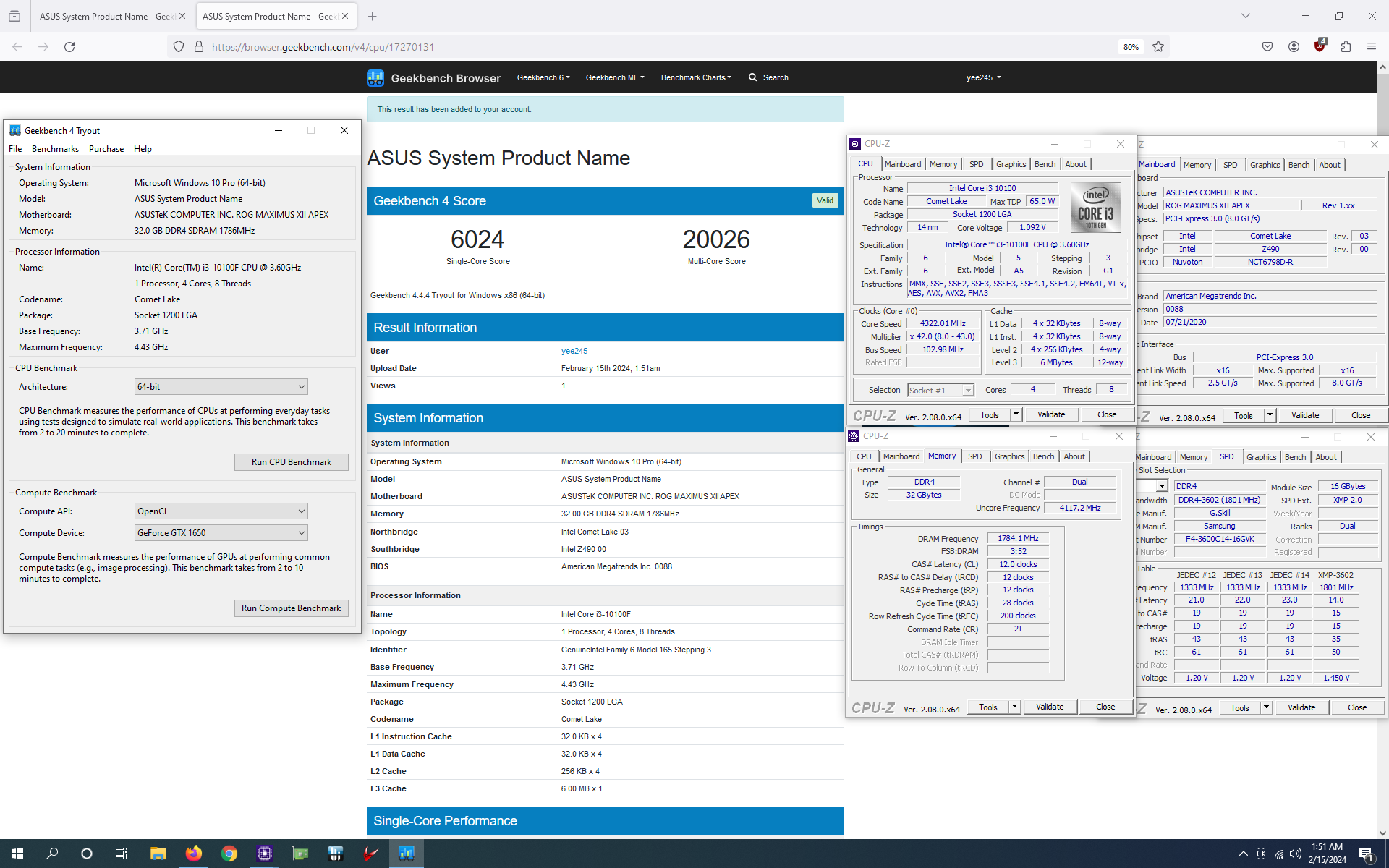Image resolution: width=1389 pixels, height=868 pixels.
Task: Open a new browser tab
Action: pos(372,16)
